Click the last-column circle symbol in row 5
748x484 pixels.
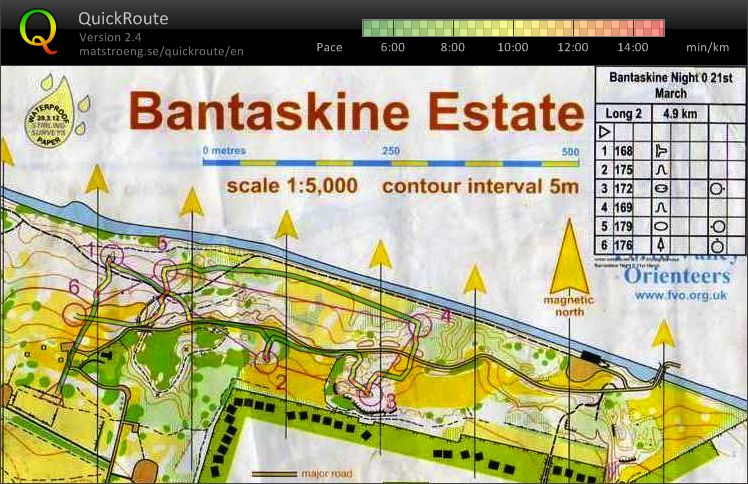[x=718, y=227]
